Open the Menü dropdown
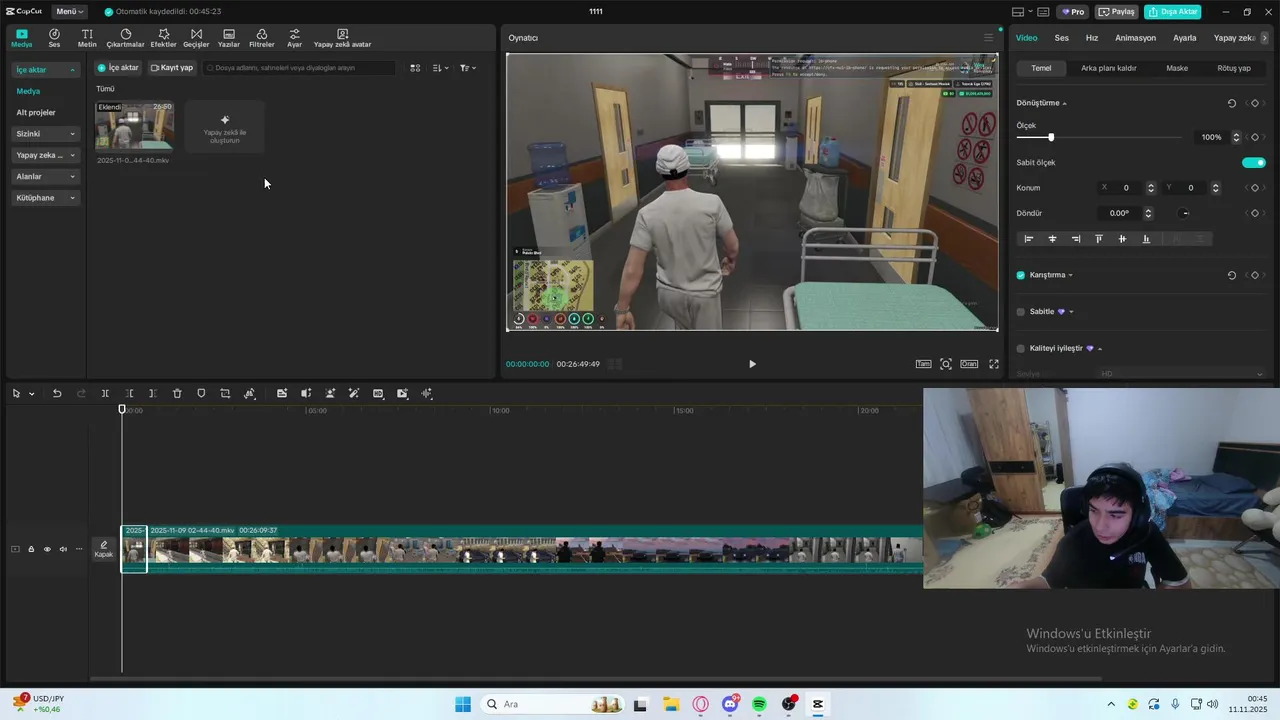Screen dimensions: 1280x720 69,12
